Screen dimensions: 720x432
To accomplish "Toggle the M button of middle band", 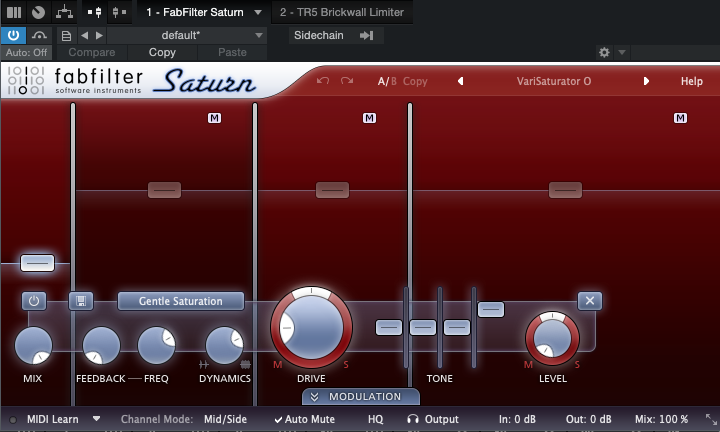I will (x=369, y=118).
